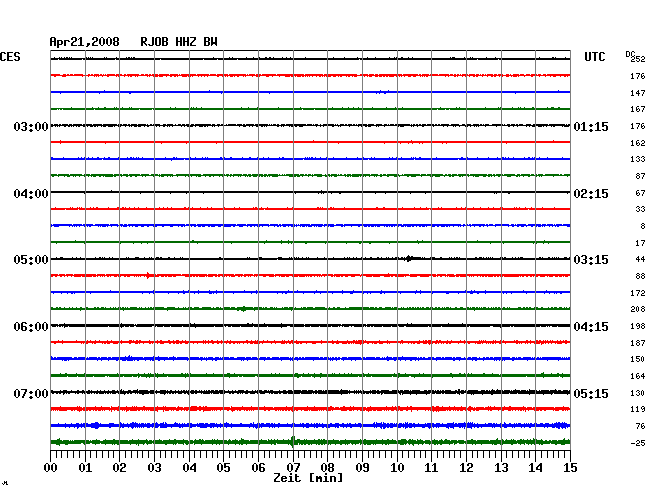This screenshot has height=494, width=650.
Task: Click the CES column header
Action: point(10,57)
